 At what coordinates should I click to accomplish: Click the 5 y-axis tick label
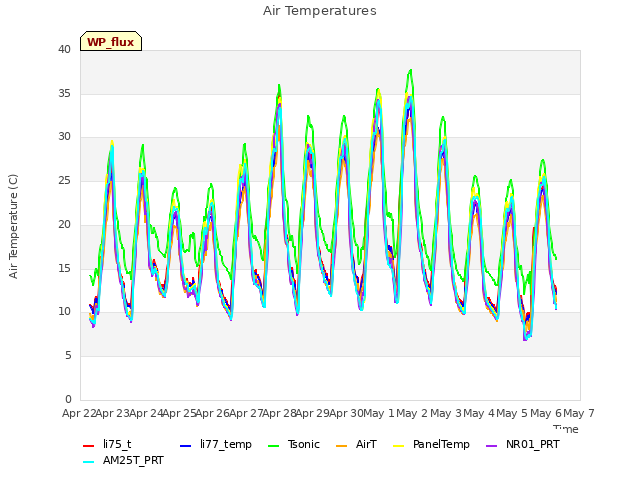click(x=68, y=356)
